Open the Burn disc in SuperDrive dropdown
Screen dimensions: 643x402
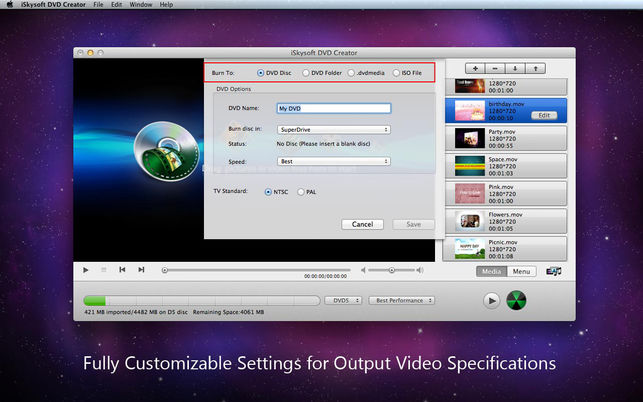pyautogui.click(x=333, y=130)
